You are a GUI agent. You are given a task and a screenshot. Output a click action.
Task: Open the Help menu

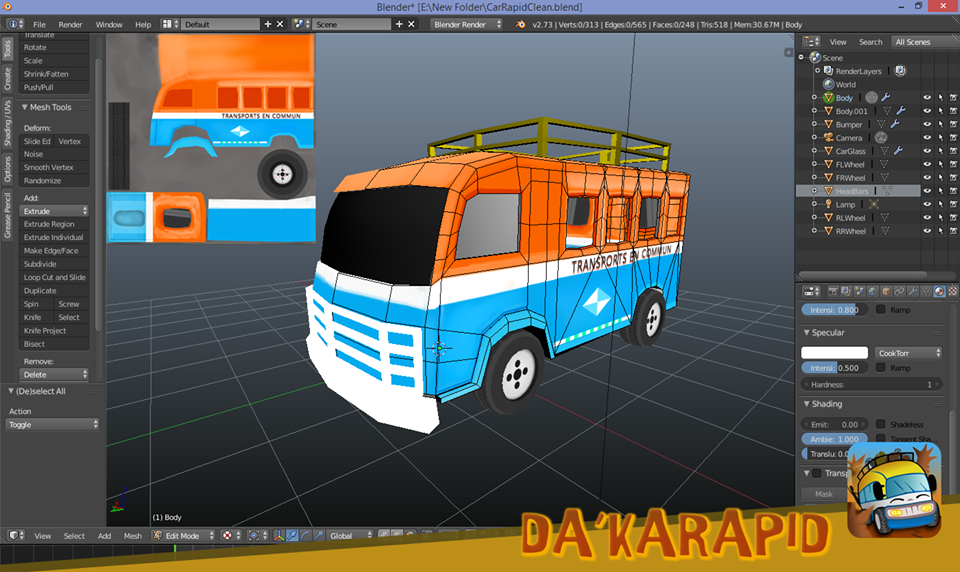click(143, 24)
